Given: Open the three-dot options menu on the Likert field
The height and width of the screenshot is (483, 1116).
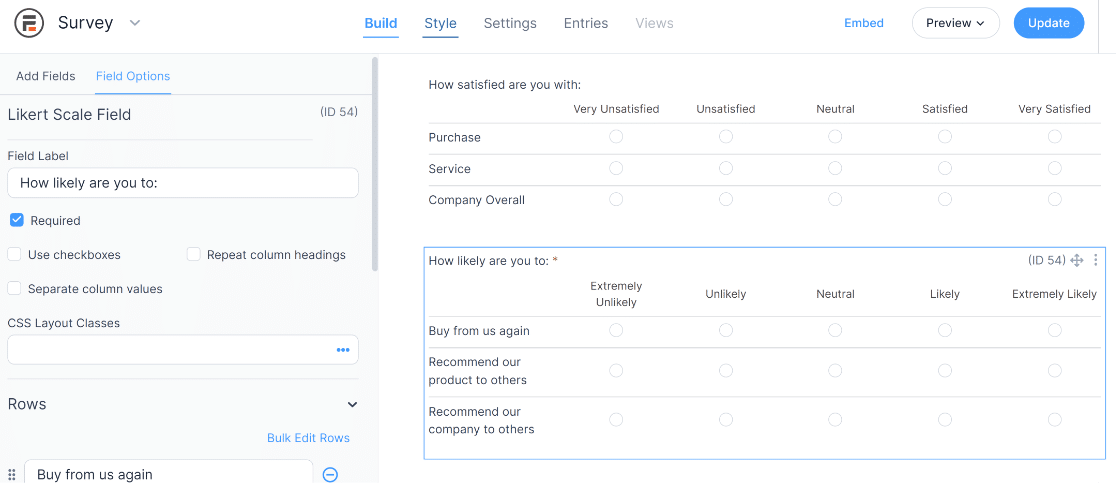Looking at the screenshot, I should pos(1096,260).
